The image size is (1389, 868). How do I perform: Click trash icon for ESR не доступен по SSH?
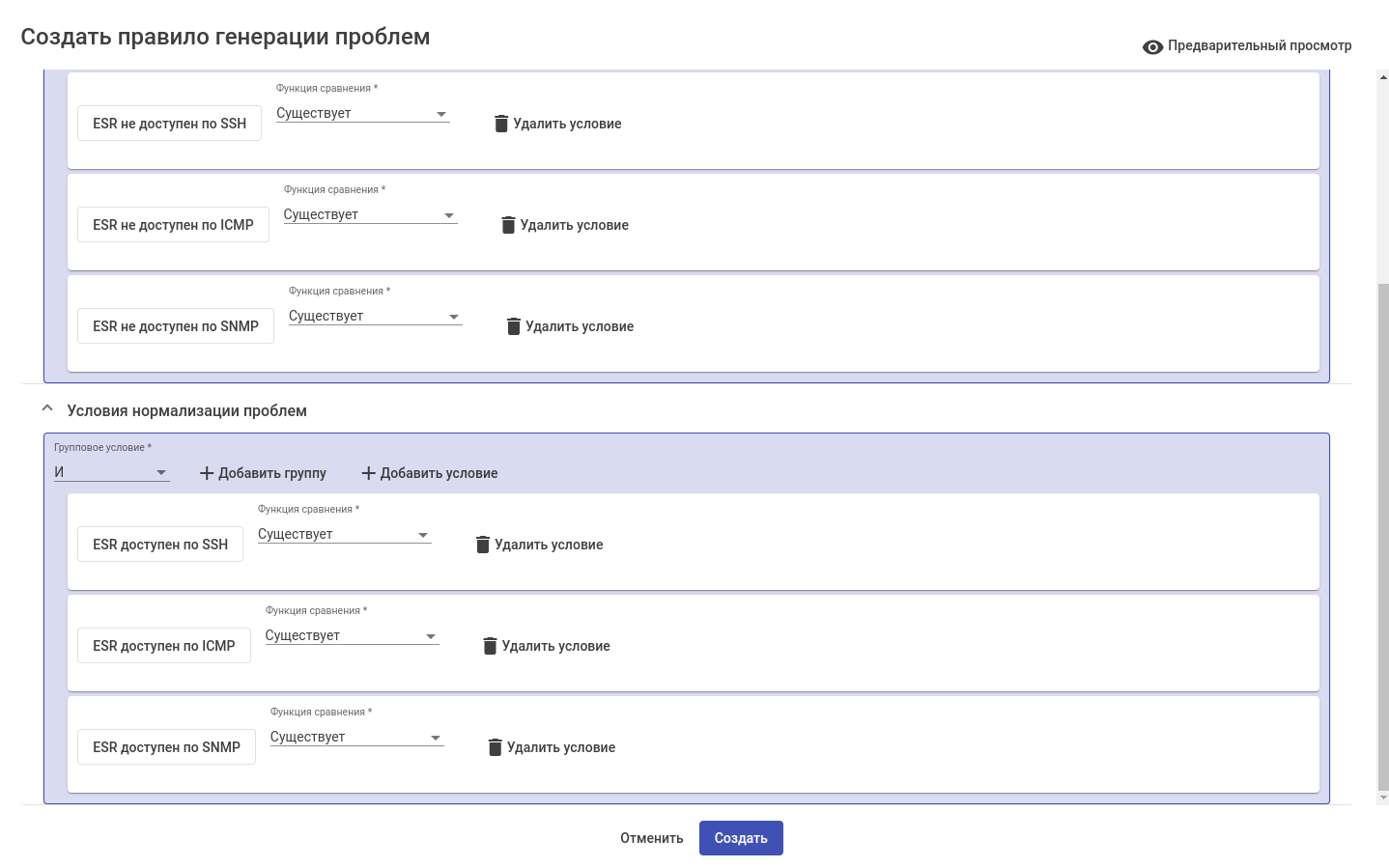coord(501,124)
